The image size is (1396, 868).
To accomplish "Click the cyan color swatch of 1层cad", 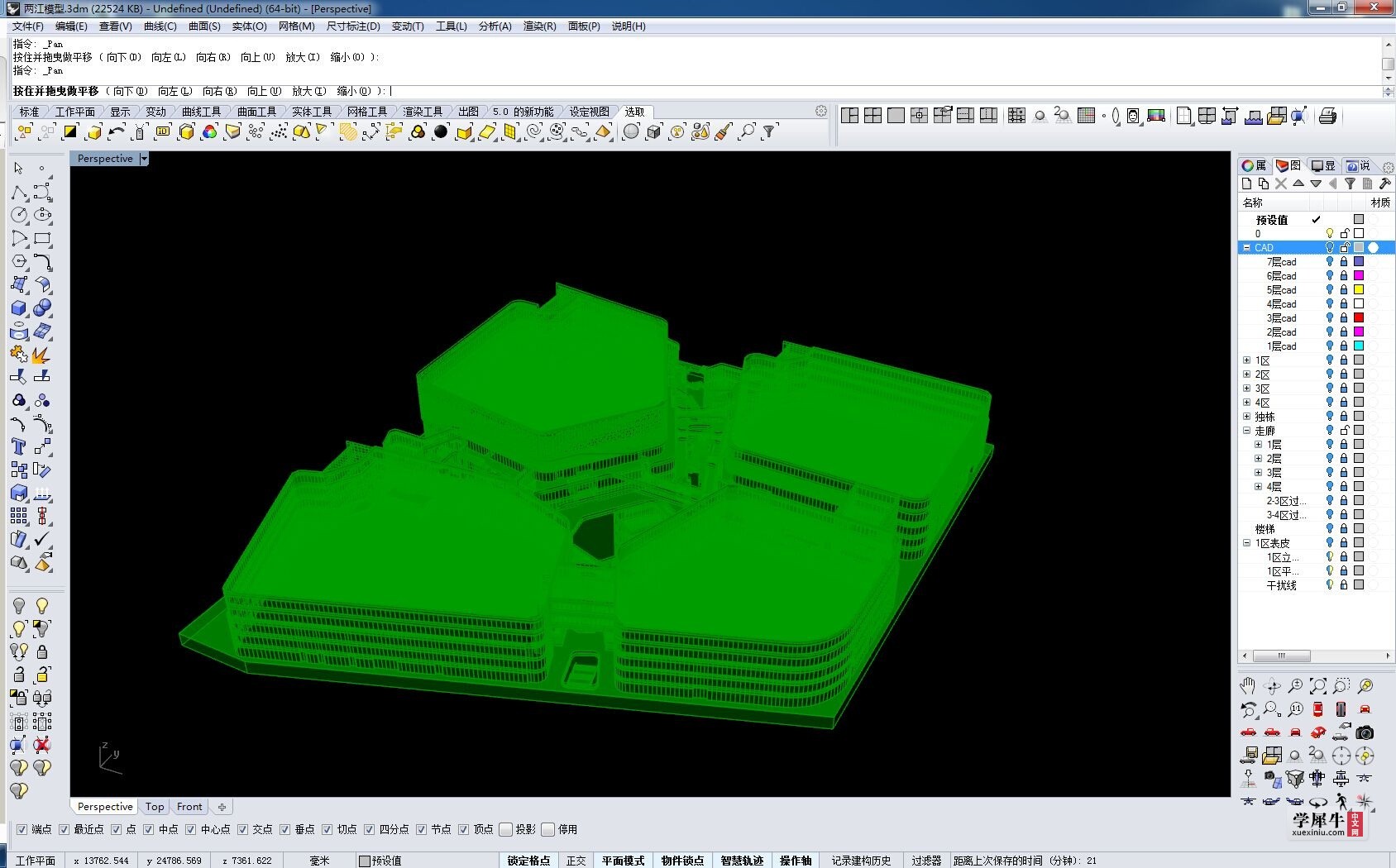I will (x=1358, y=346).
